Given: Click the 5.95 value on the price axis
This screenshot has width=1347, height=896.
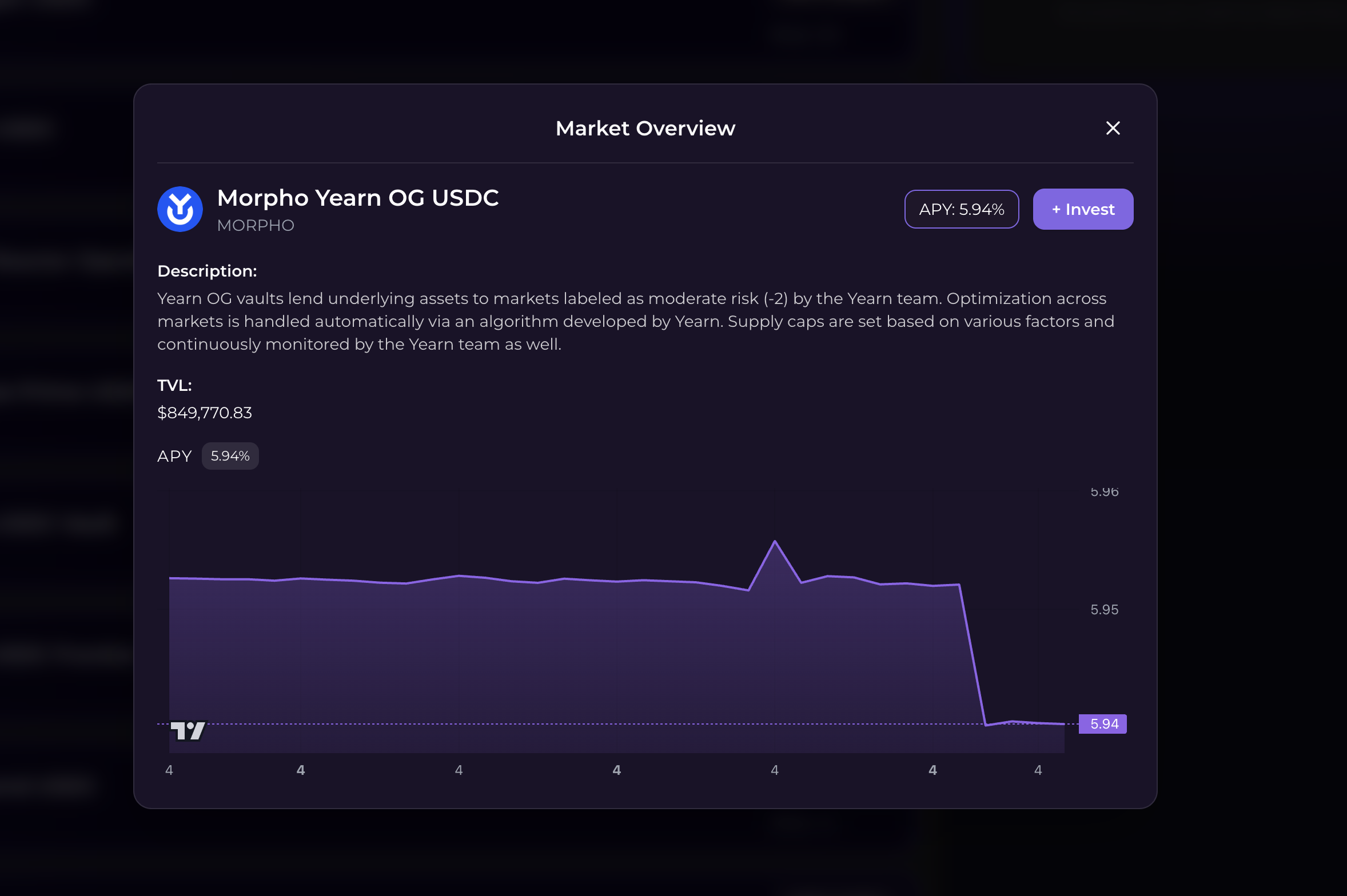Looking at the screenshot, I should click(x=1104, y=610).
